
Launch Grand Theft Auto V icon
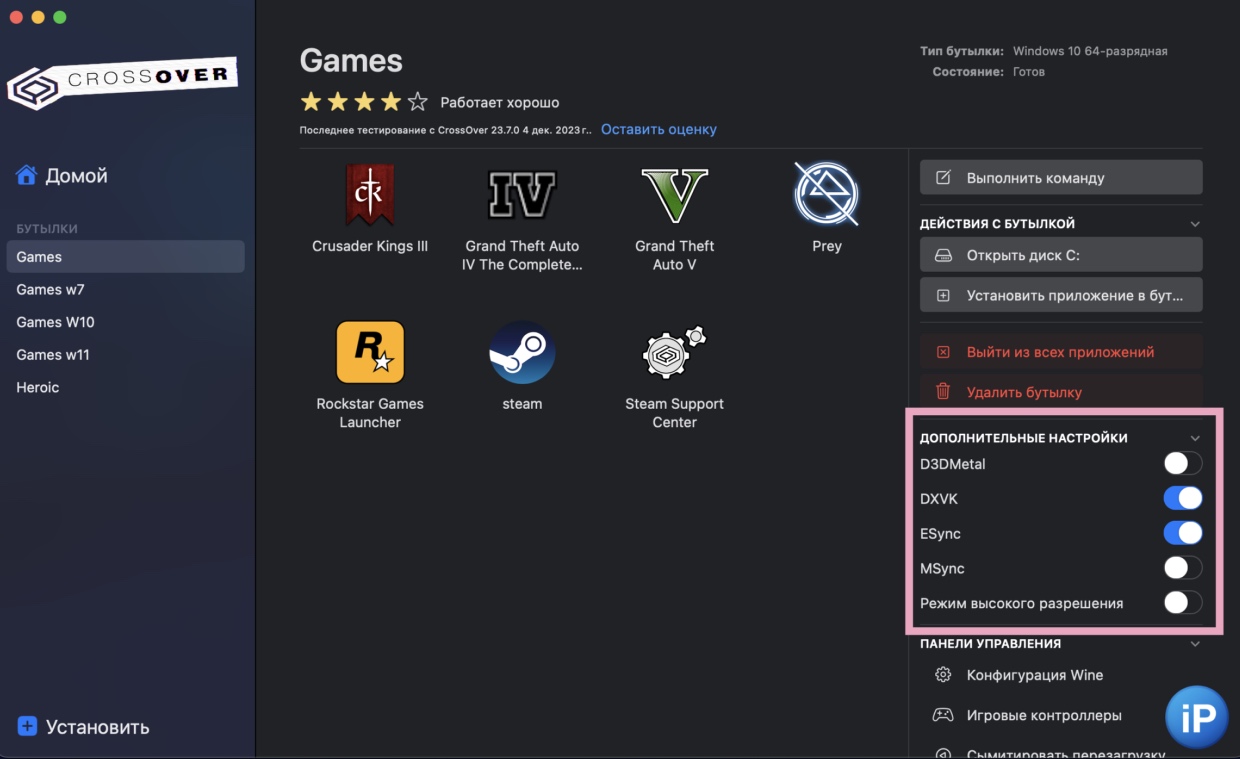(x=675, y=195)
